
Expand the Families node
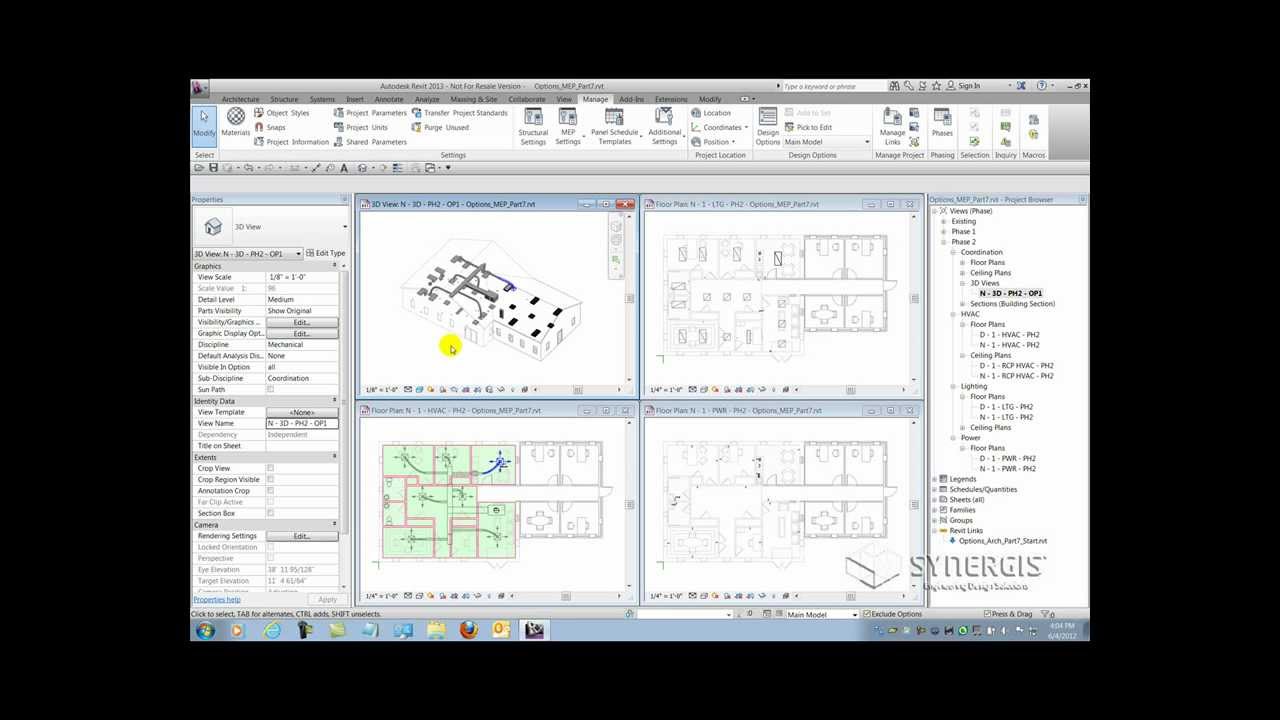click(935, 510)
